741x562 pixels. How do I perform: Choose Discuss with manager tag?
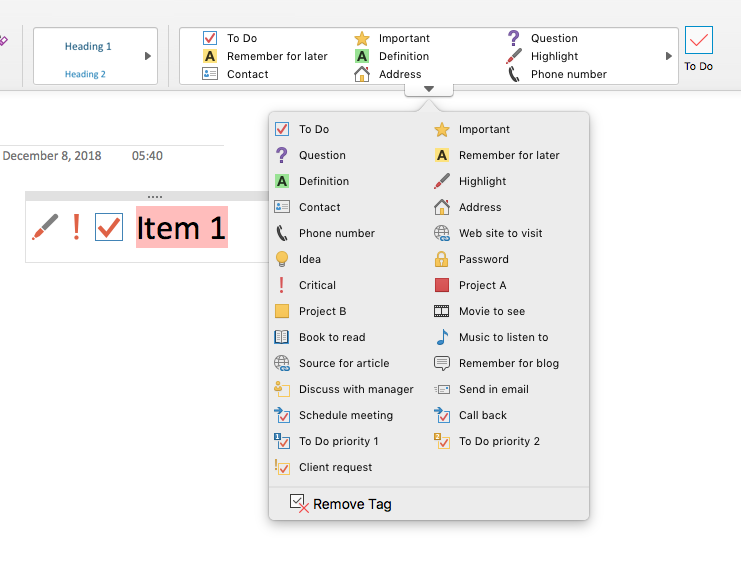pyautogui.click(x=344, y=389)
